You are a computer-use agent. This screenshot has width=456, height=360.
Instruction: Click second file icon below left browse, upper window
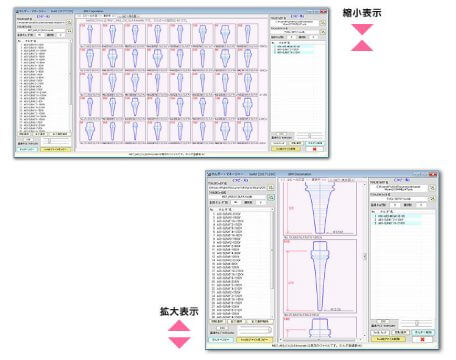pyautogui.click(x=70, y=31)
